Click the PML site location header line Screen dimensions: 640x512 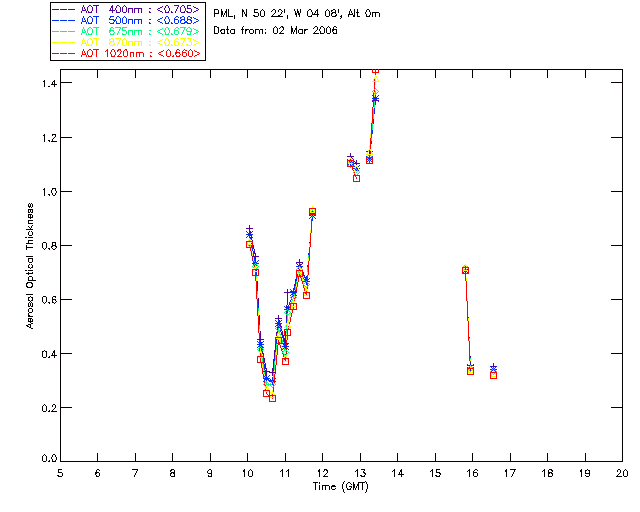(297, 14)
